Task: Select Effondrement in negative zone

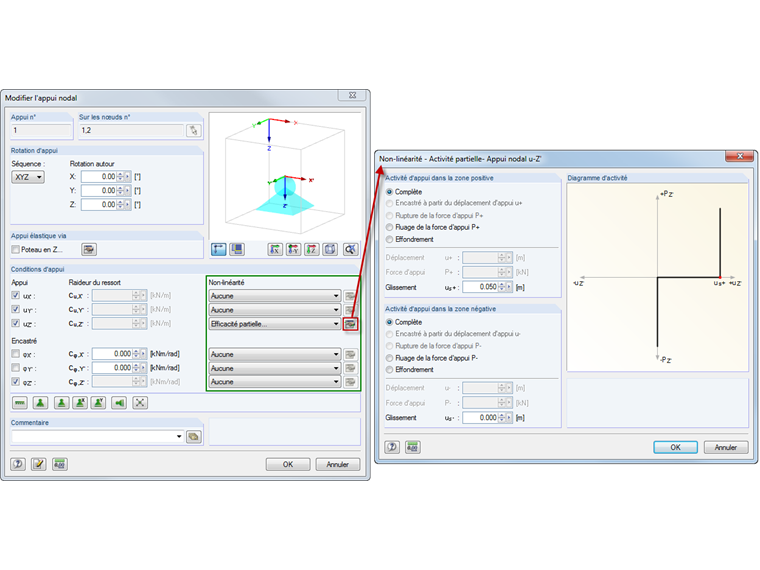Action: pos(389,370)
